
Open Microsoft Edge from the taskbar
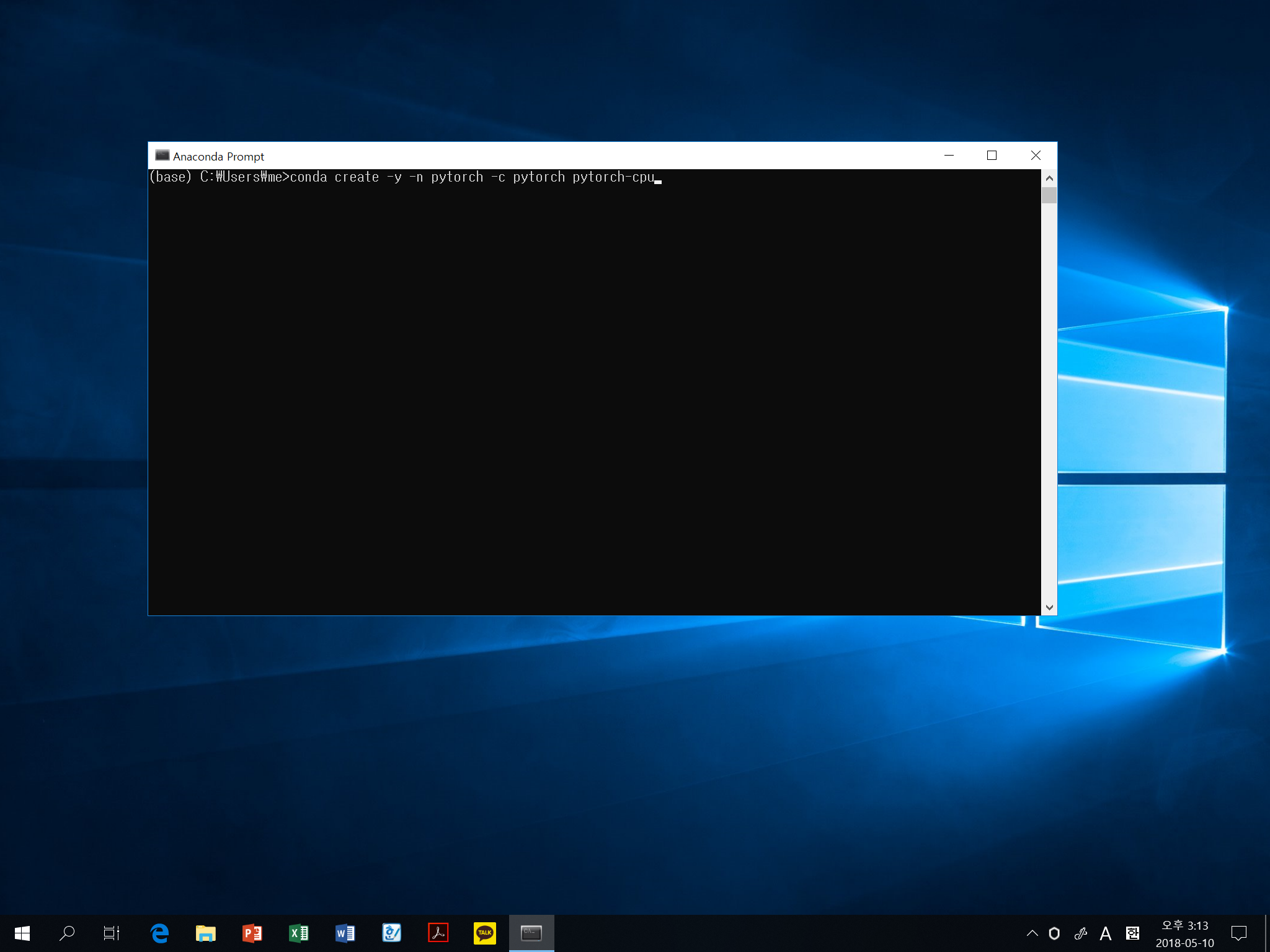(159, 932)
